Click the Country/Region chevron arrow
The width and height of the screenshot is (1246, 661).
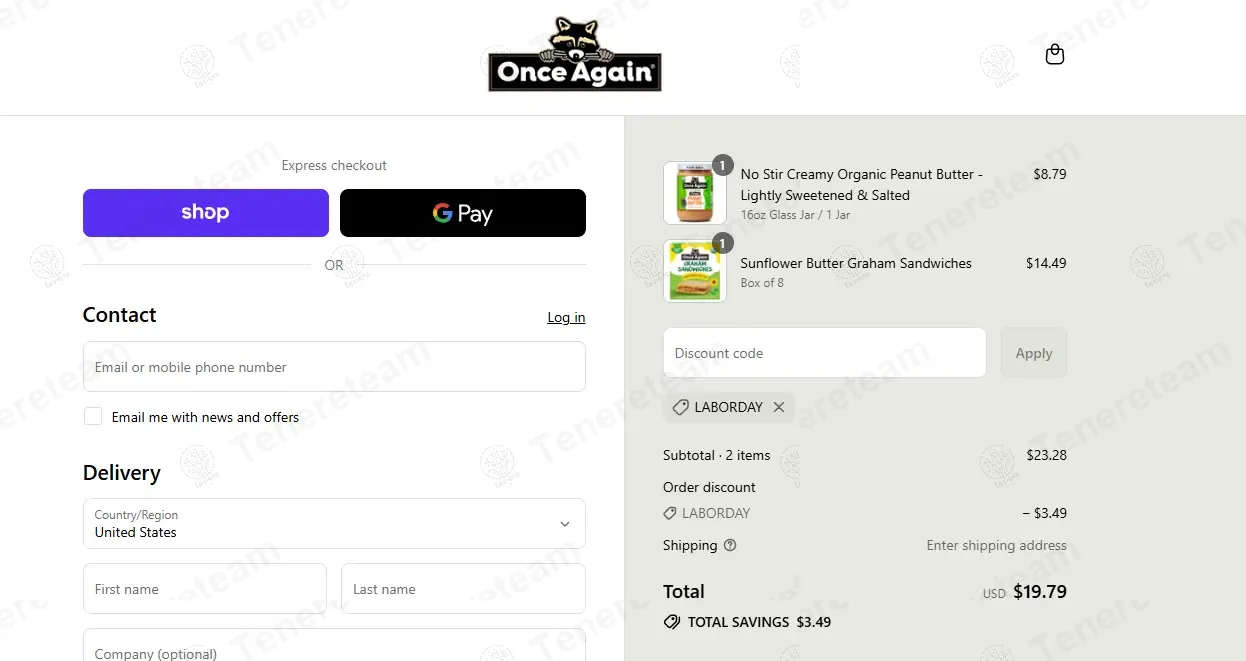click(565, 524)
